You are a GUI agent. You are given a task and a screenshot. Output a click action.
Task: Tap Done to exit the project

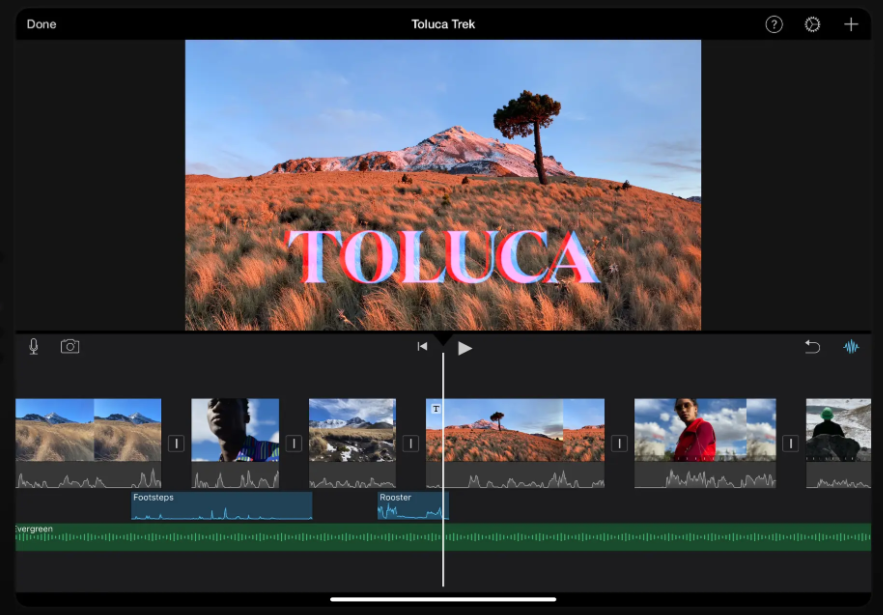[41, 24]
